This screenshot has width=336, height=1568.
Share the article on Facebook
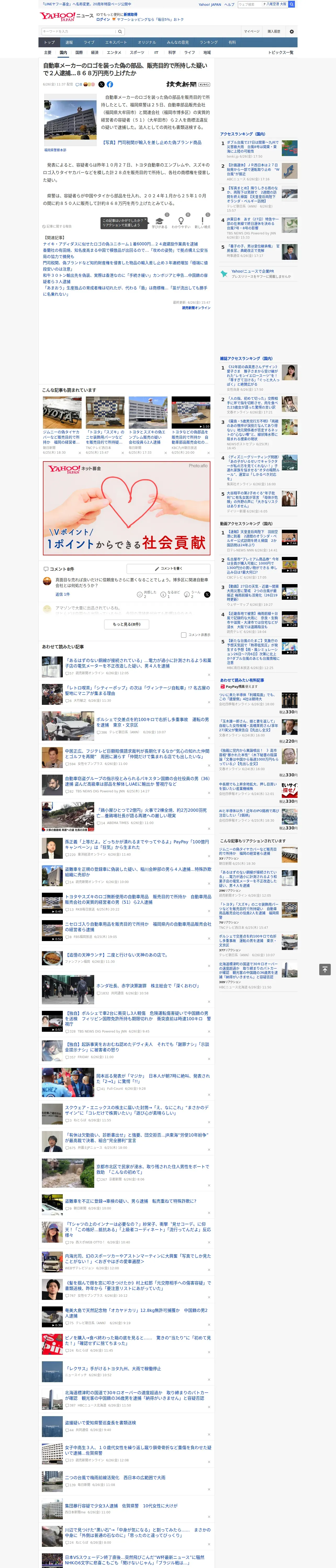[110, 85]
